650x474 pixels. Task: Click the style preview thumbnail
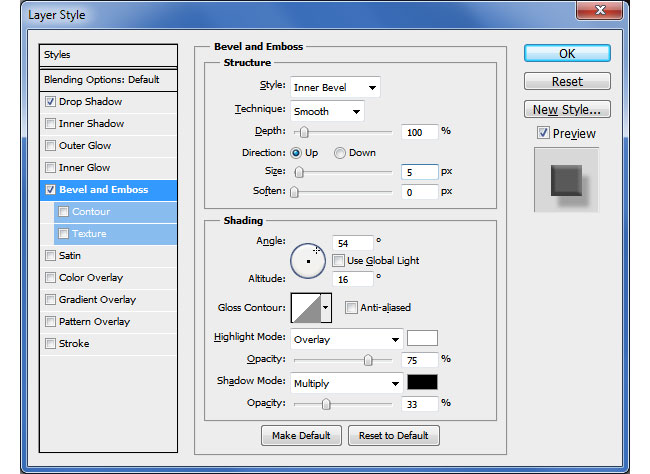coord(566,180)
